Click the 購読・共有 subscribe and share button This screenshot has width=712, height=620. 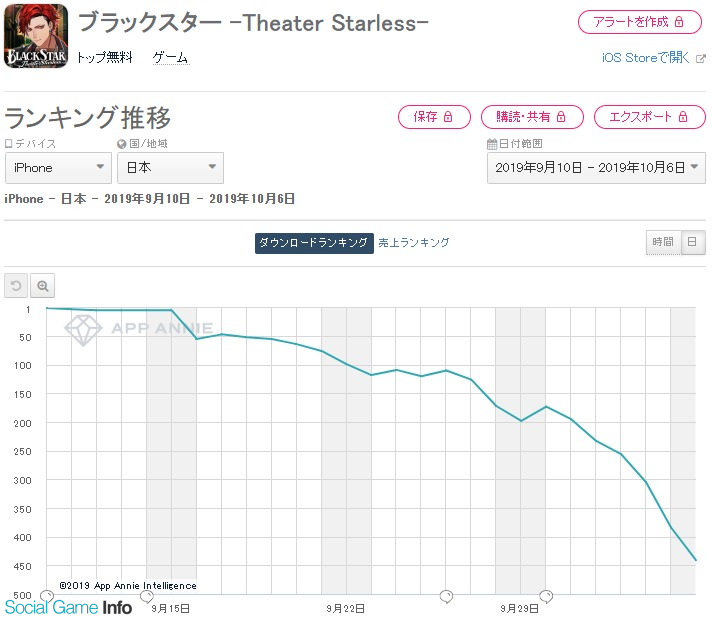click(532, 117)
